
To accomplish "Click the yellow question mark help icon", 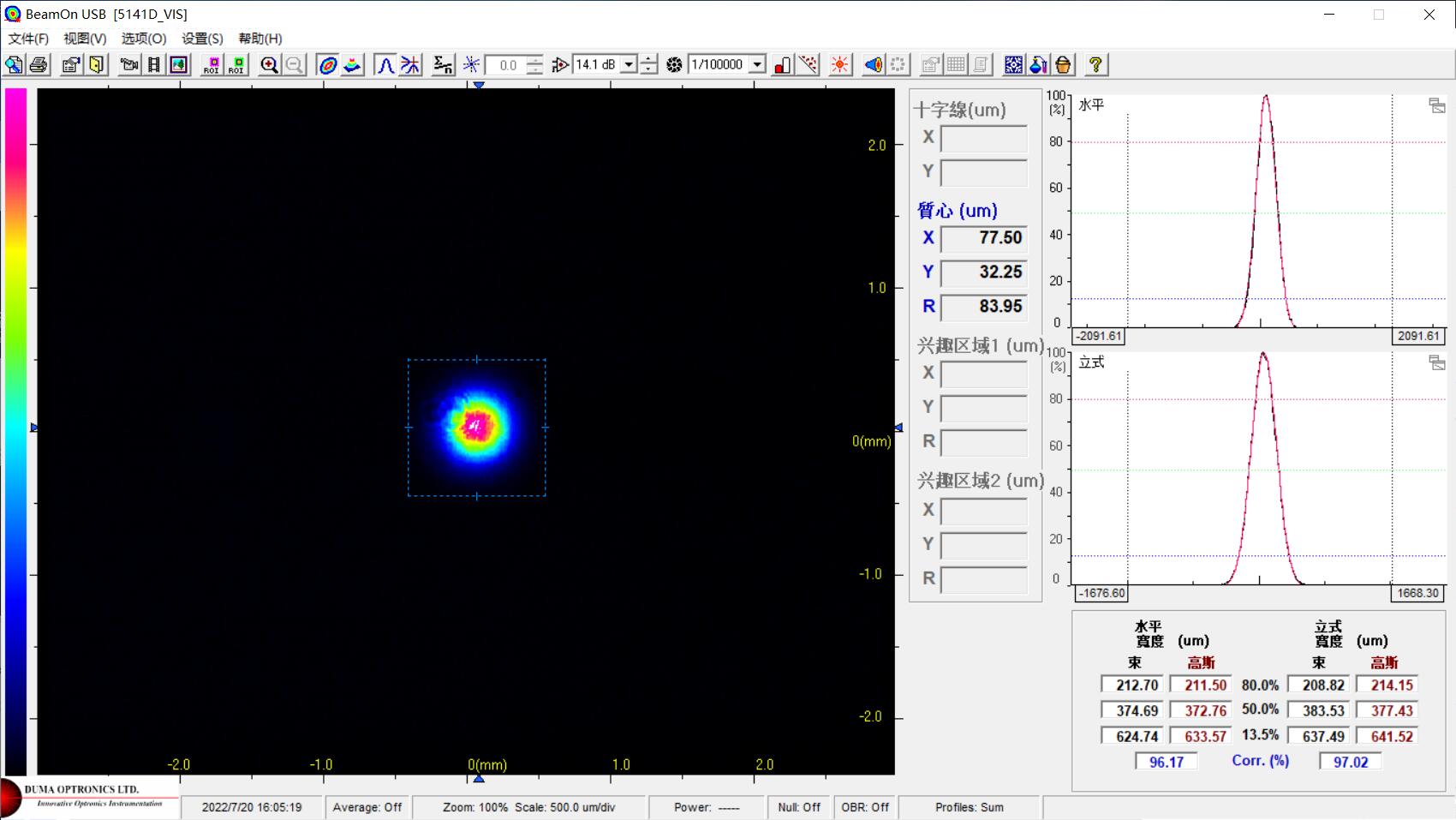I will (1095, 65).
